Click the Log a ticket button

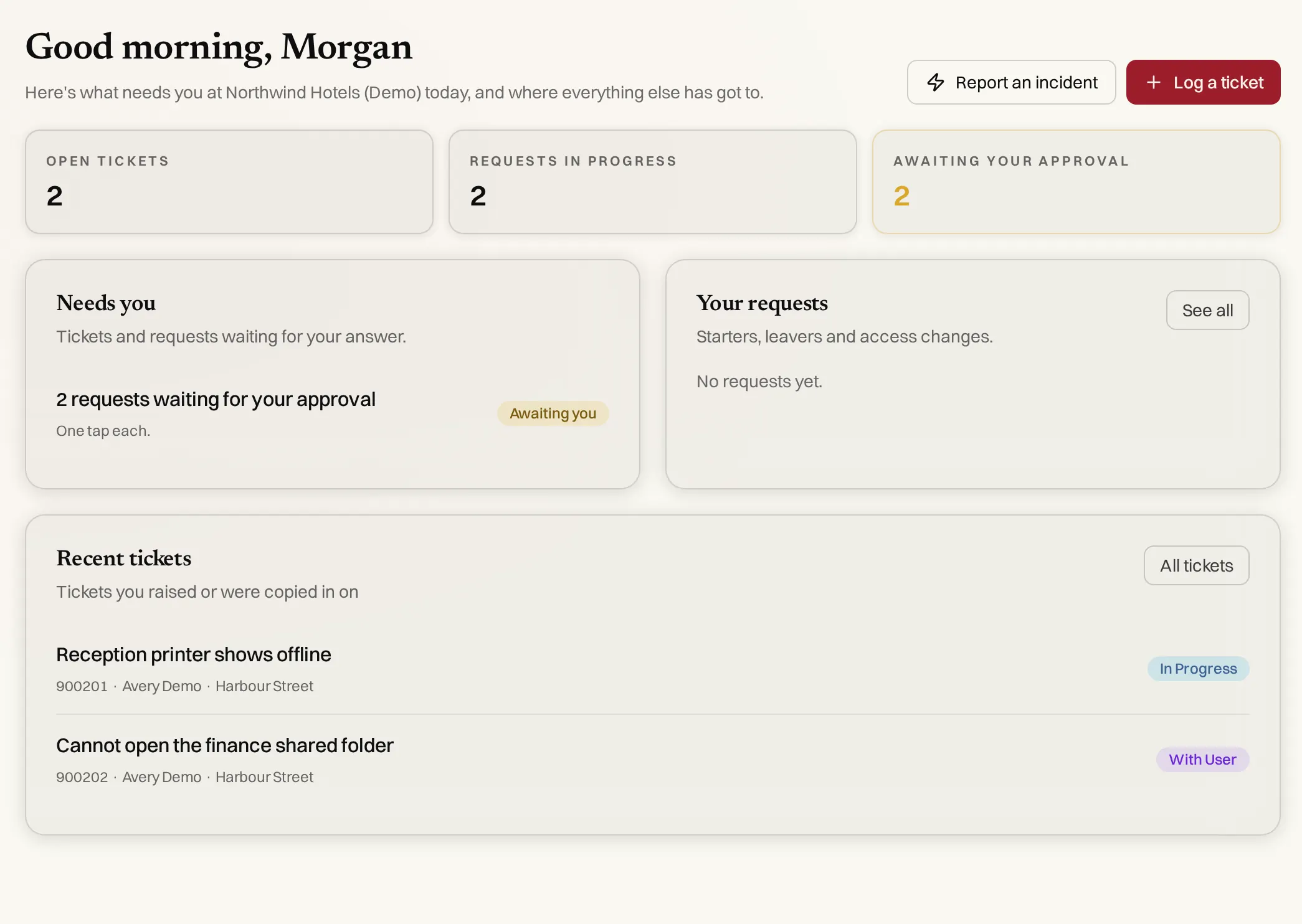pyautogui.click(x=1203, y=82)
